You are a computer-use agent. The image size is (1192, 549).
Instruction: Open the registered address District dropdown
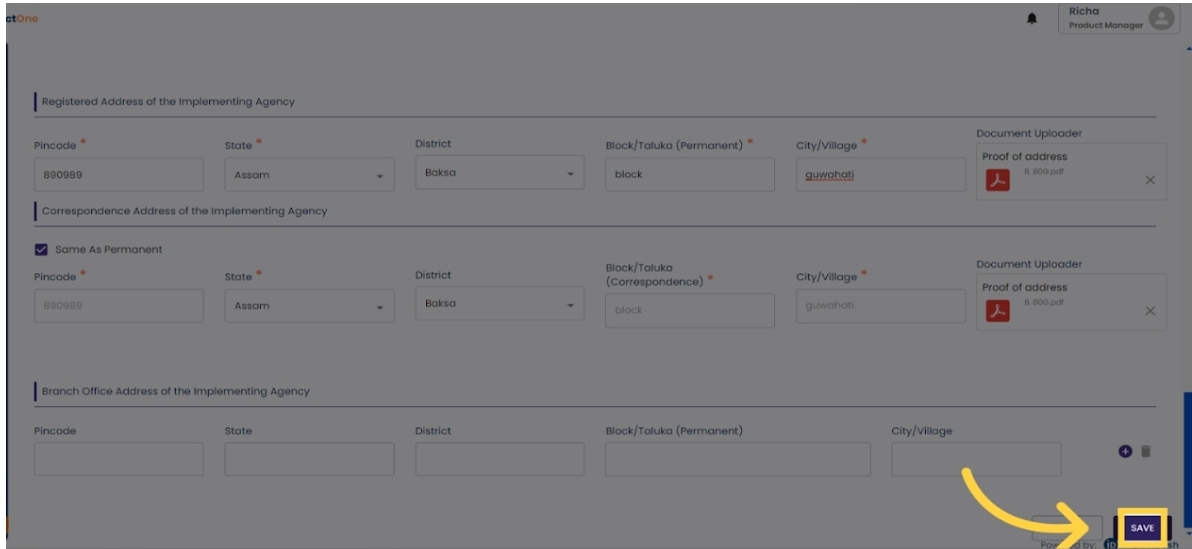pos(499,173)
